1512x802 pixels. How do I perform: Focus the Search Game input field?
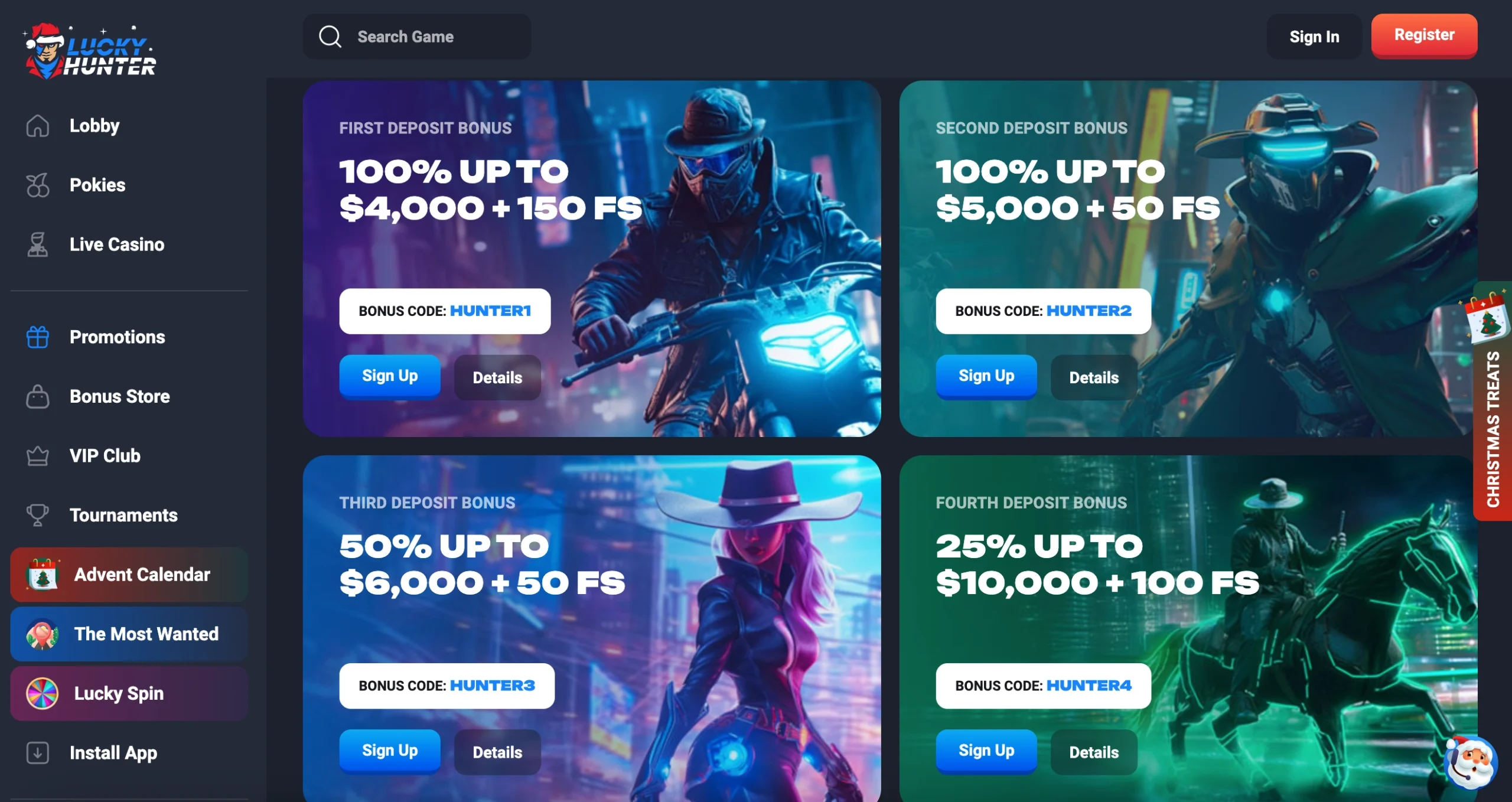(x=417, y=37)
